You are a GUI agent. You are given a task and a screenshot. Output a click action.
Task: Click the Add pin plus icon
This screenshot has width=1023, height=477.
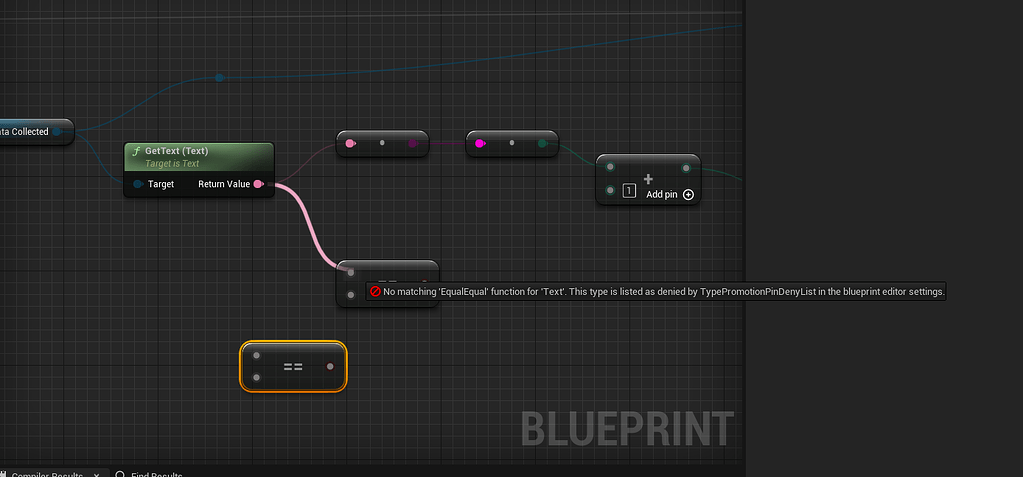pyautogui.click(x=688, y=195)
